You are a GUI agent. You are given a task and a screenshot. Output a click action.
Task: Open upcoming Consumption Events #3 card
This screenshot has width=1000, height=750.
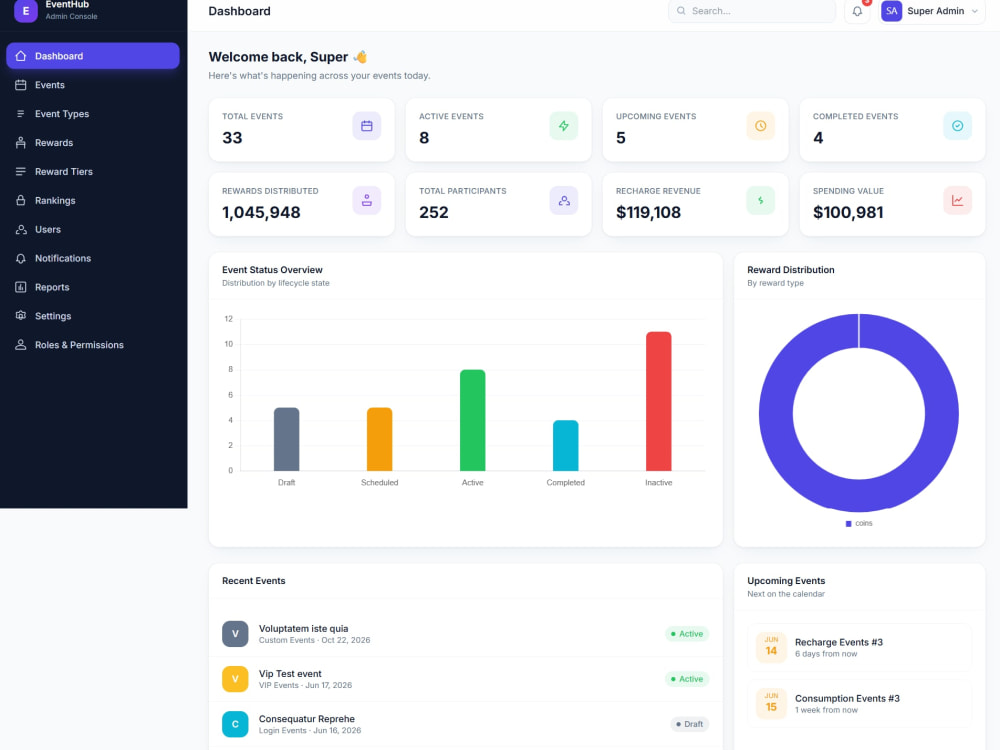click(859, 704)
